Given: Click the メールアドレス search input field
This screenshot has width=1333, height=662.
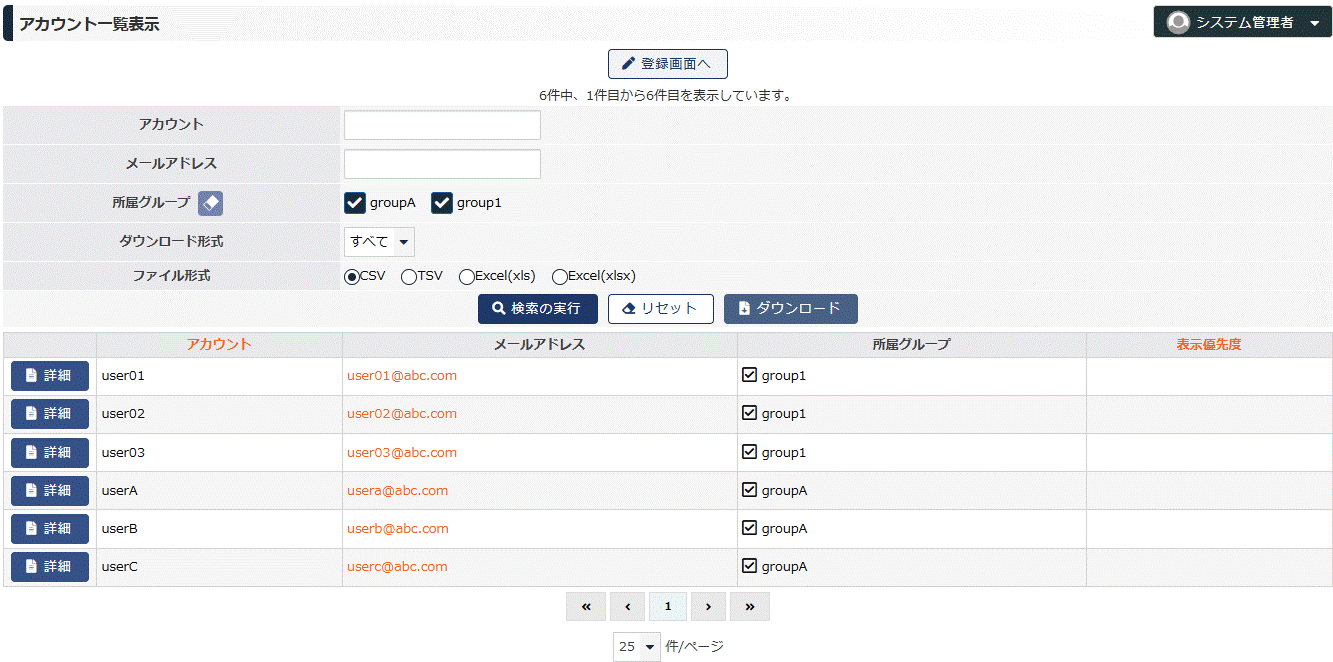Looking at the screenshot, I should pos(442,164).
